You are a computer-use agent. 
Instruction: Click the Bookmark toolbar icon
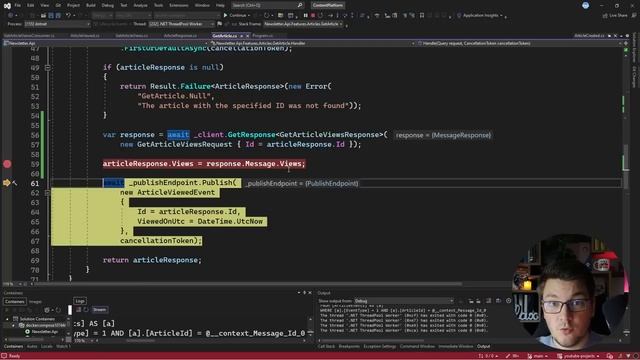coord(422,16)
